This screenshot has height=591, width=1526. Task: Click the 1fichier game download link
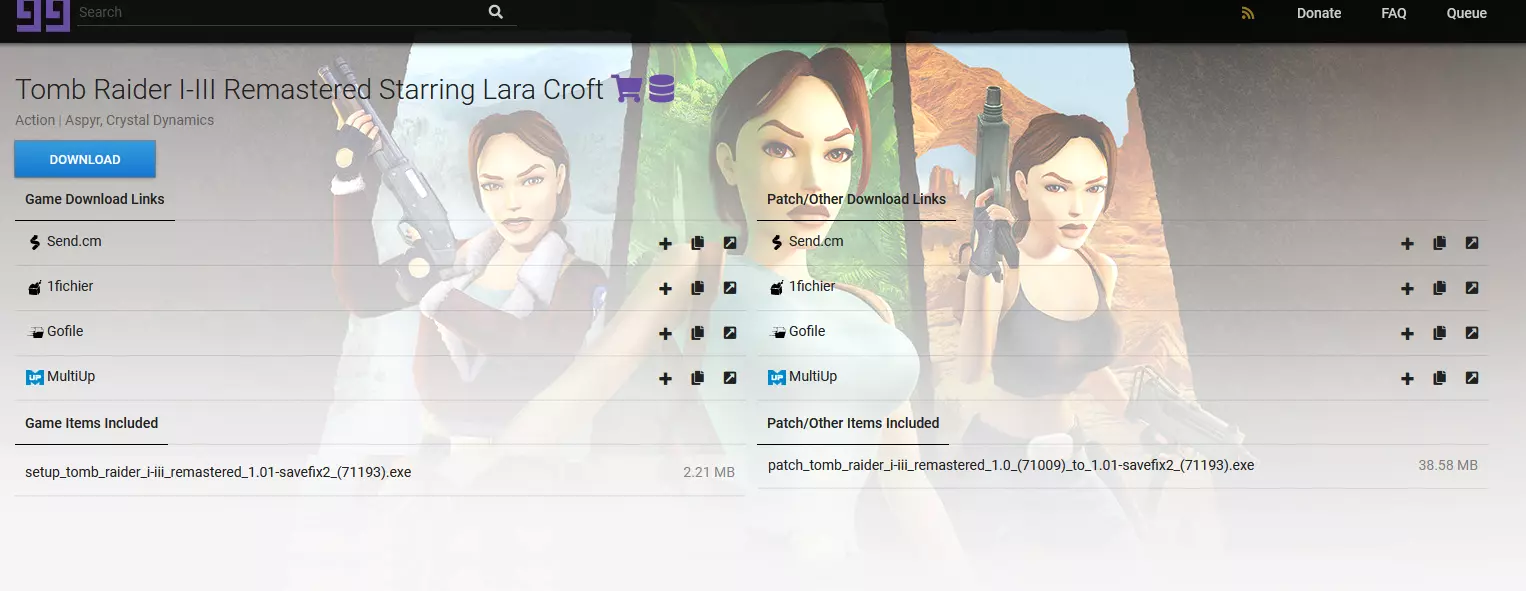click(x=70, y=286)
